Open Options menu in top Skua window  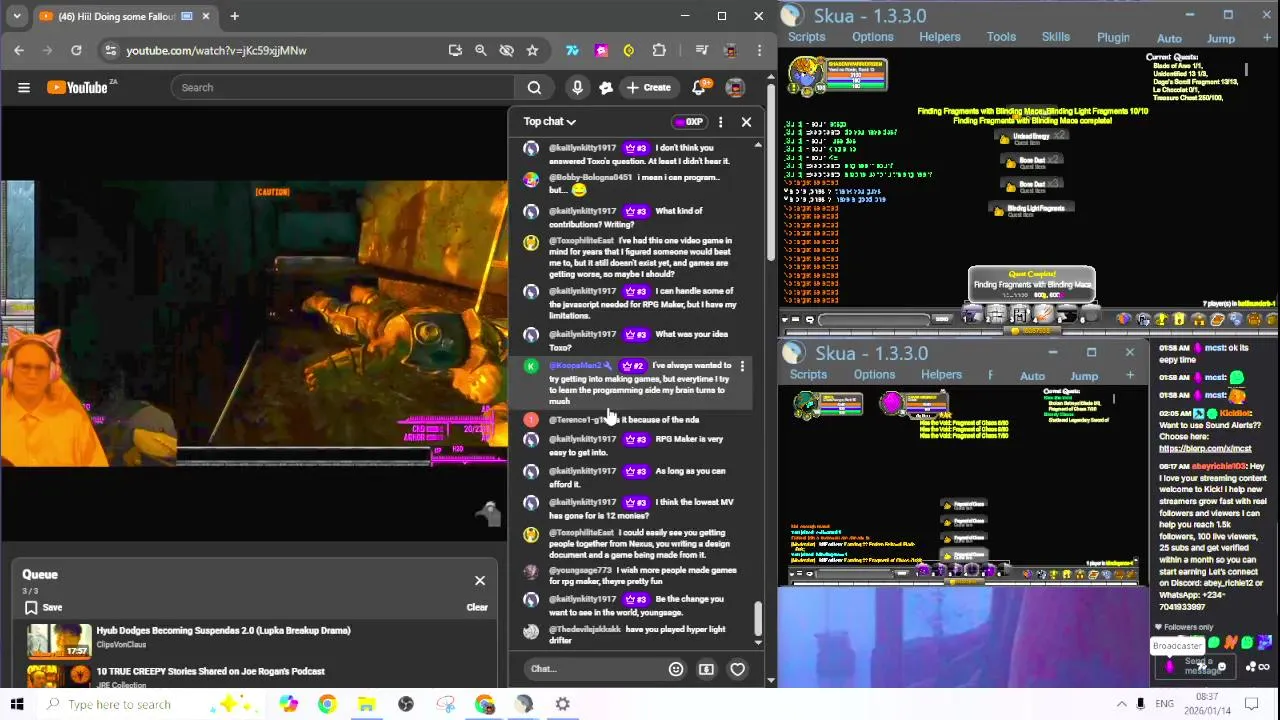point(873,37)
